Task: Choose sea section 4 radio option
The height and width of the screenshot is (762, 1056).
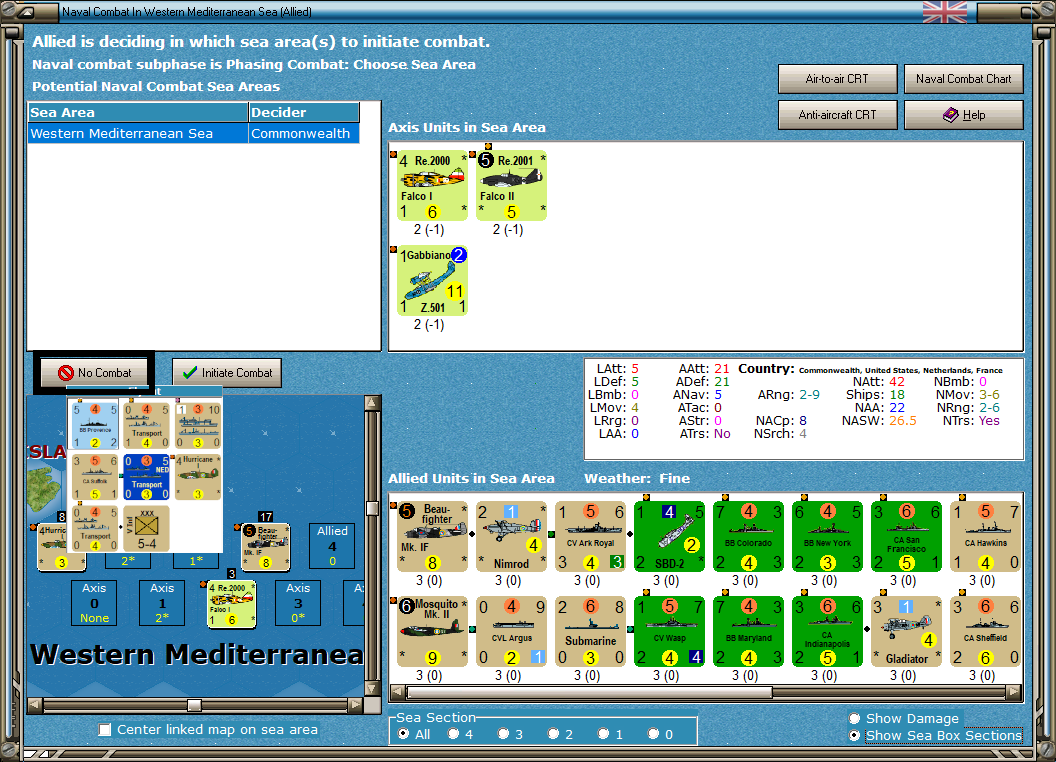Action: coord(453,734)
